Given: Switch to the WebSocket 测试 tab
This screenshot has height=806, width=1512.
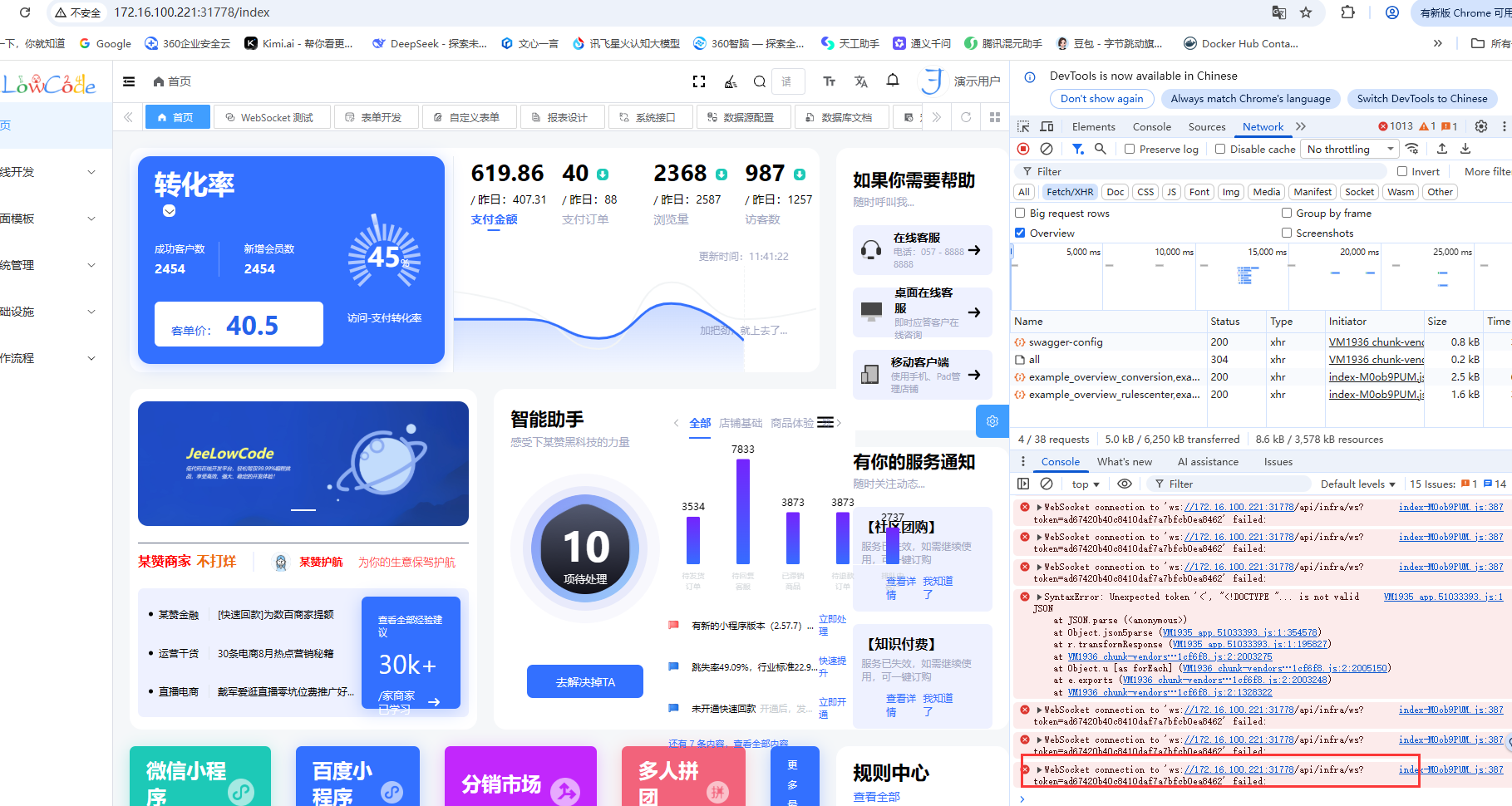Looking at the screenshot, I should click(270, 118).
